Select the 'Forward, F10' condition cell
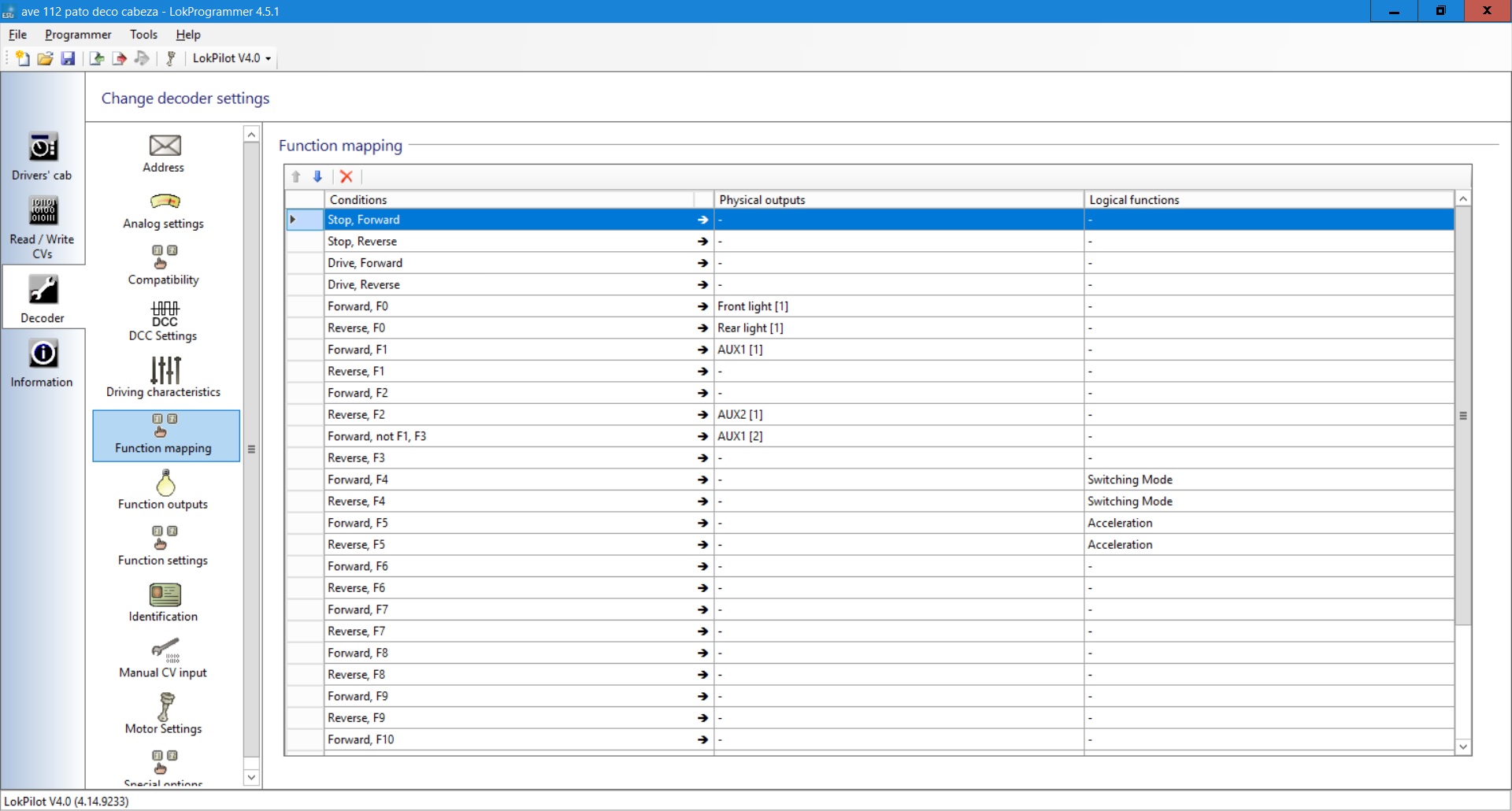 pos(509,739)
